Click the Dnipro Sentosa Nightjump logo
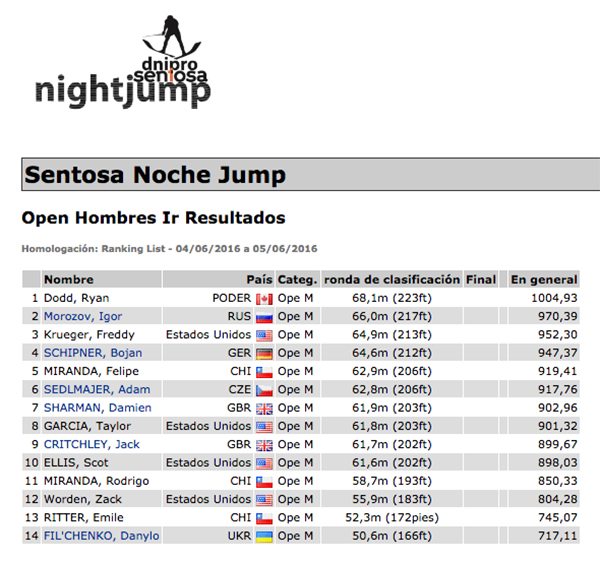Viewport: 600px width, 561px height. click(124, 62)
